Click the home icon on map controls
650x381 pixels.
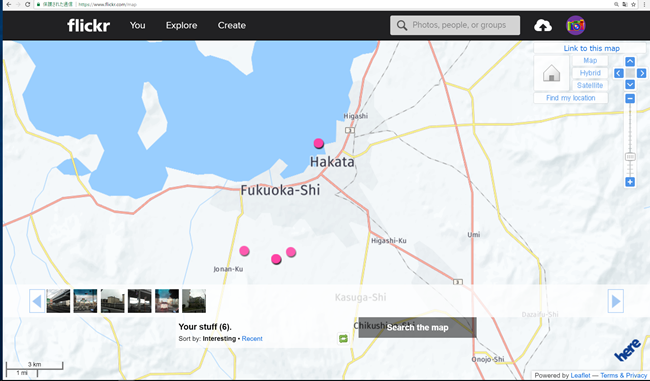point(551,73)
